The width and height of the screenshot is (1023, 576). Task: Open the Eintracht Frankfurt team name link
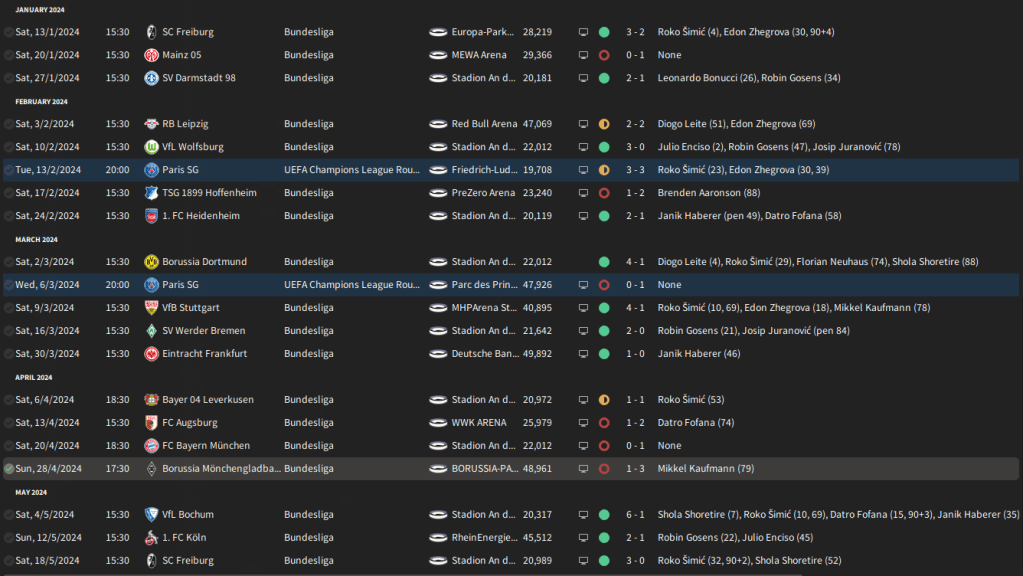(x=204, y=354)
